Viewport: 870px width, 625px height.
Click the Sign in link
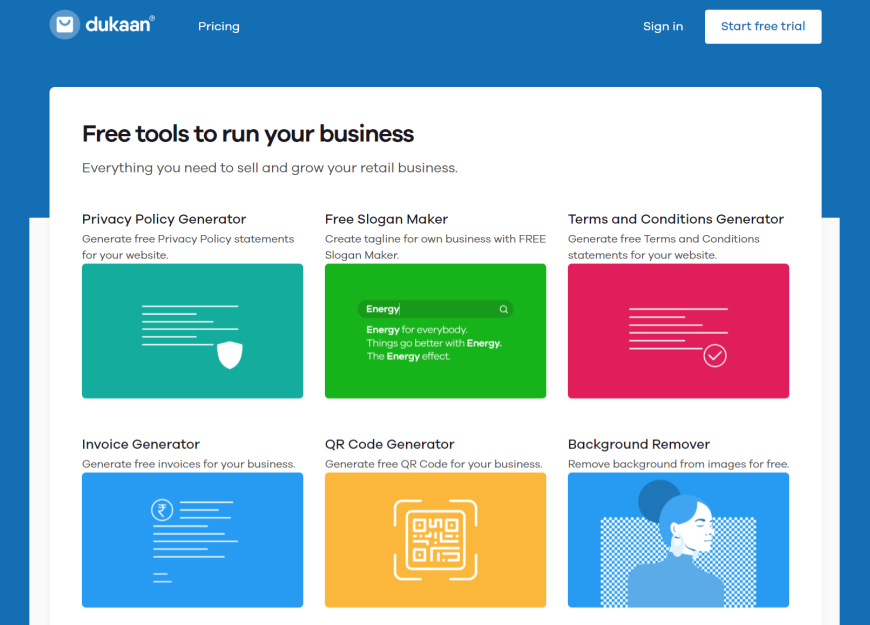[662, 26]
